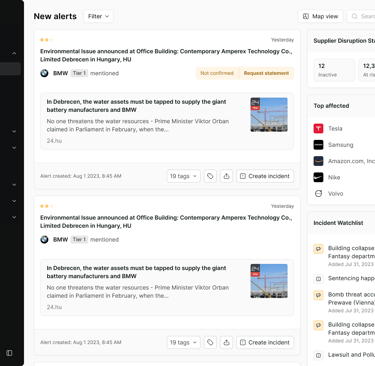Click Tier 1 badge in second alert
375x366 pixels.
tap(79, 239)
